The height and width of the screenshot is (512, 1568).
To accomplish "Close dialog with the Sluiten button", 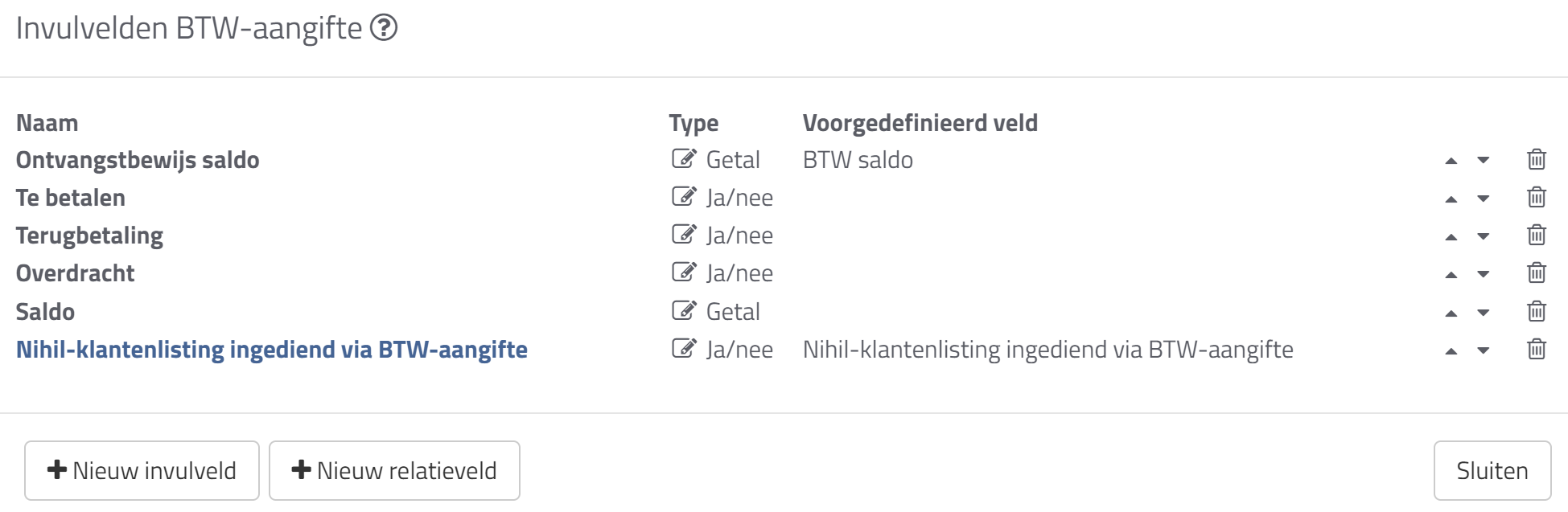I will click(1492, 470).
